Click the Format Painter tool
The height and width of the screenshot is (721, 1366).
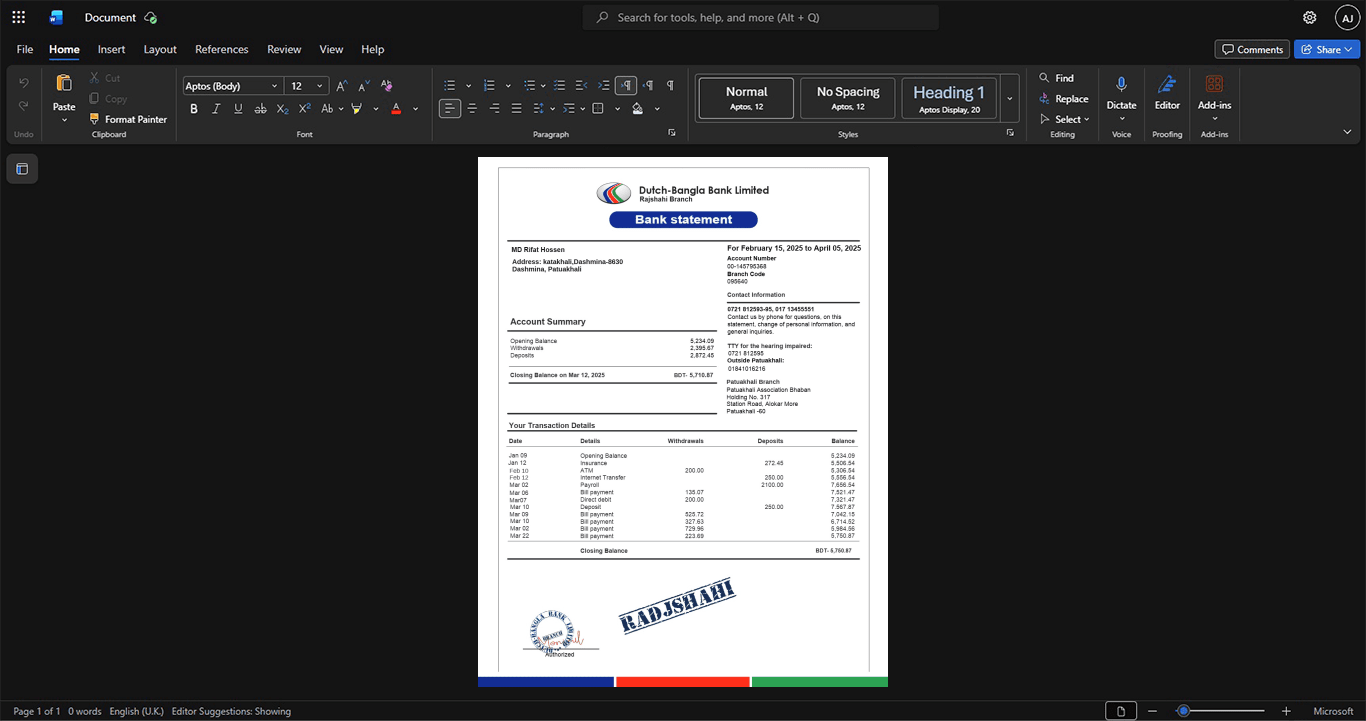pyautogui.click(x=128, y=119)
